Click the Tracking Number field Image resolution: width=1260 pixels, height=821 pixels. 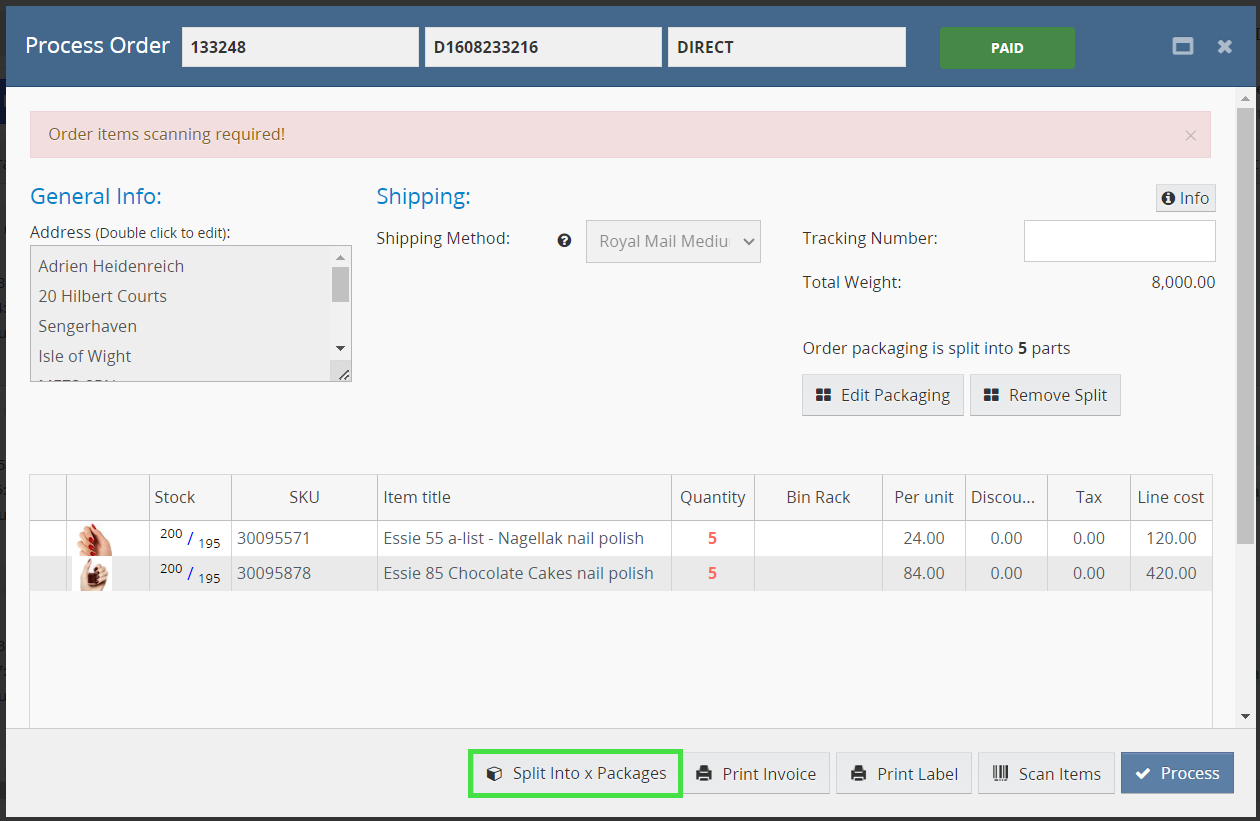1119,241
